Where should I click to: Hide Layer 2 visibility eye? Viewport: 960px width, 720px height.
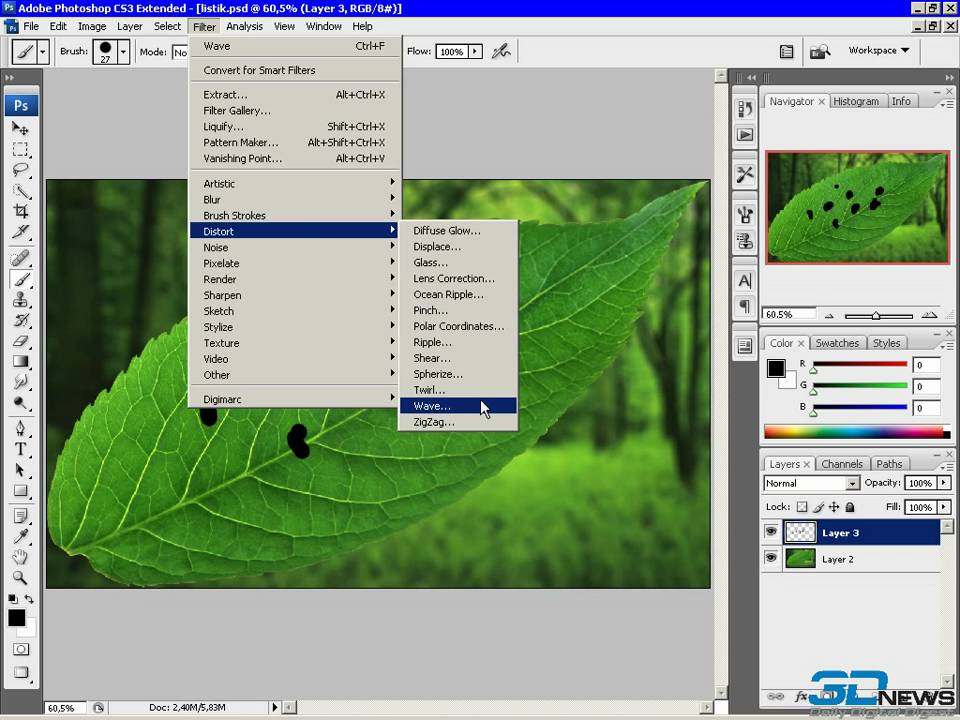771,558
